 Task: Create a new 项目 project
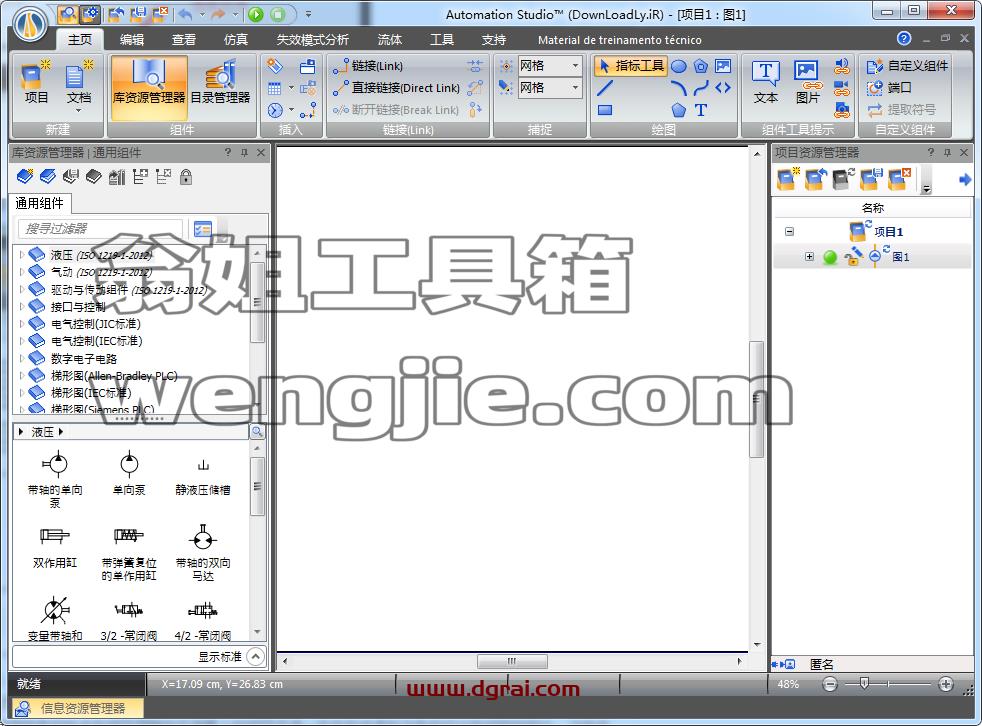click(36, 82)
